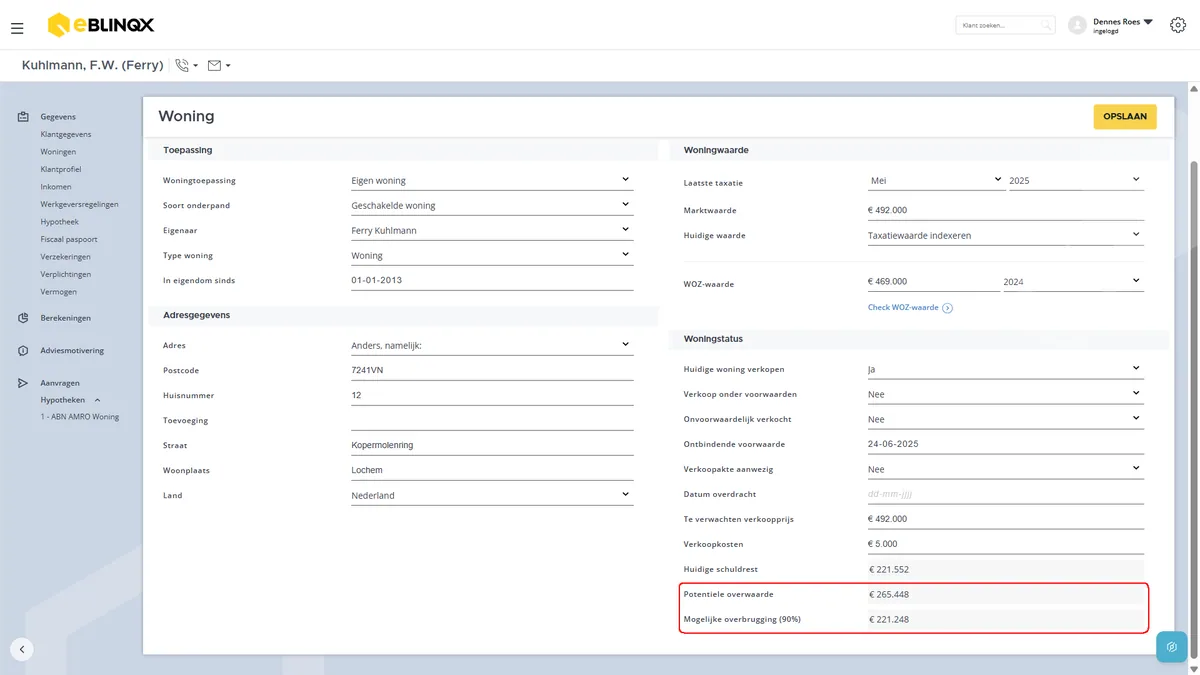This screenshot has width=1200, height=675.
Task: Open the Huidige waarde dropdown
Action: [1005, 236]
